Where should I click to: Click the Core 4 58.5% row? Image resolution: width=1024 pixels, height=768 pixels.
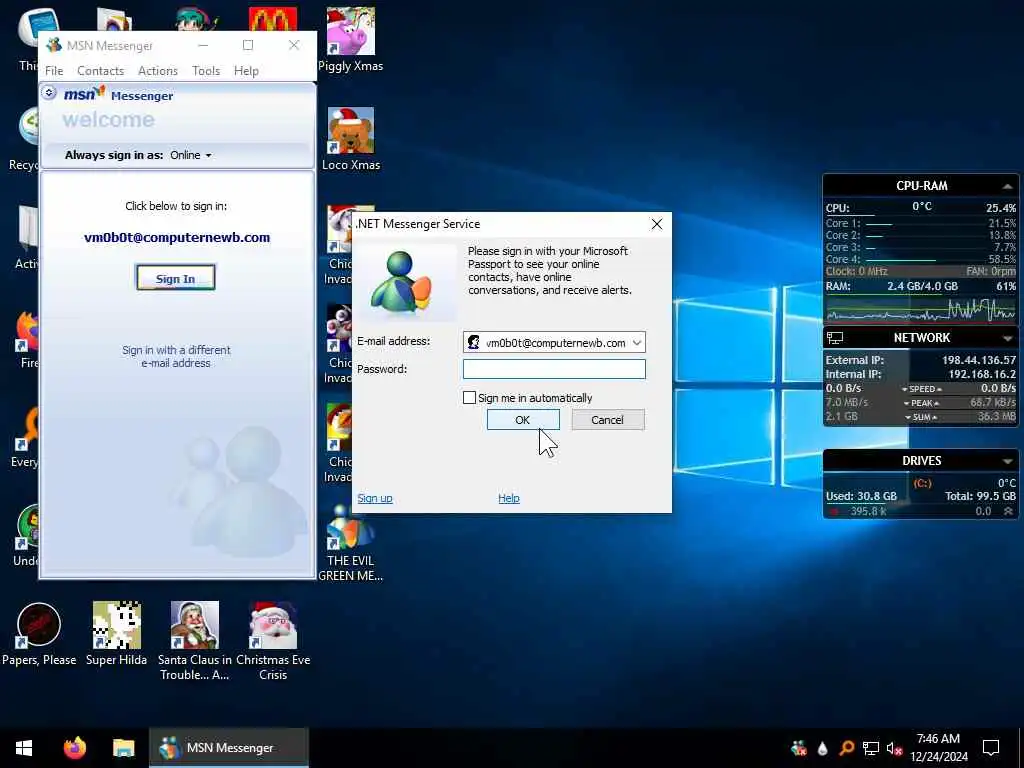920,259
